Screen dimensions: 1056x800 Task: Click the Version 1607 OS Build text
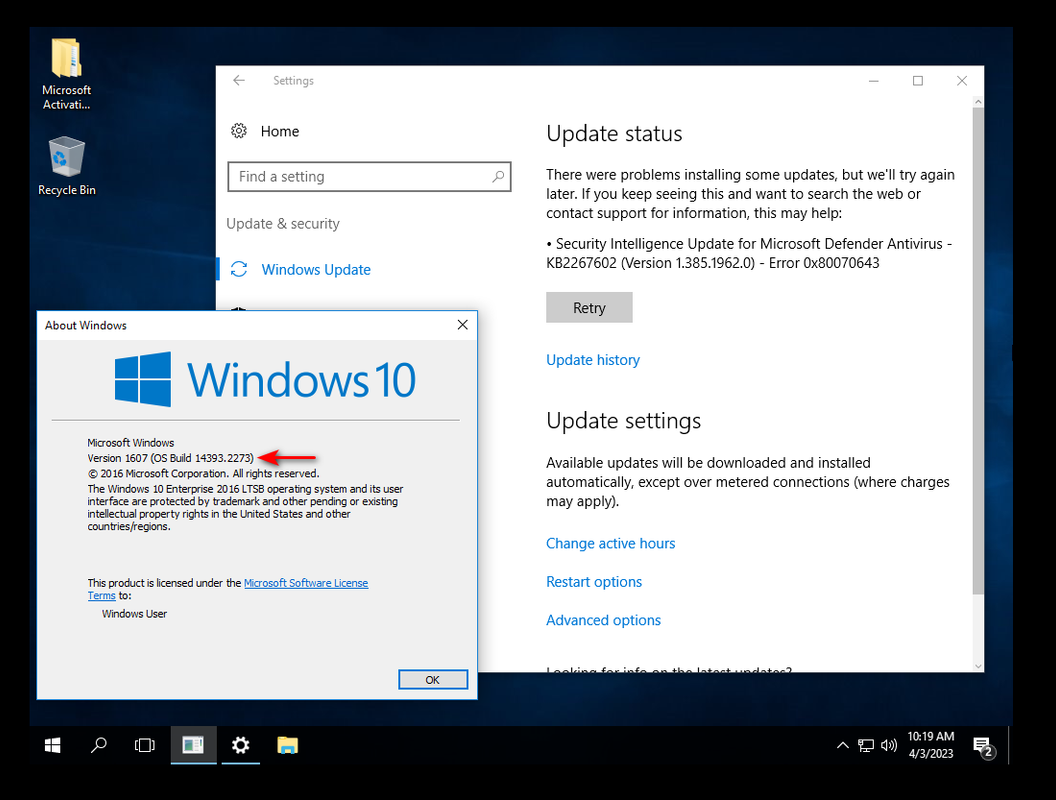[170, 458]
